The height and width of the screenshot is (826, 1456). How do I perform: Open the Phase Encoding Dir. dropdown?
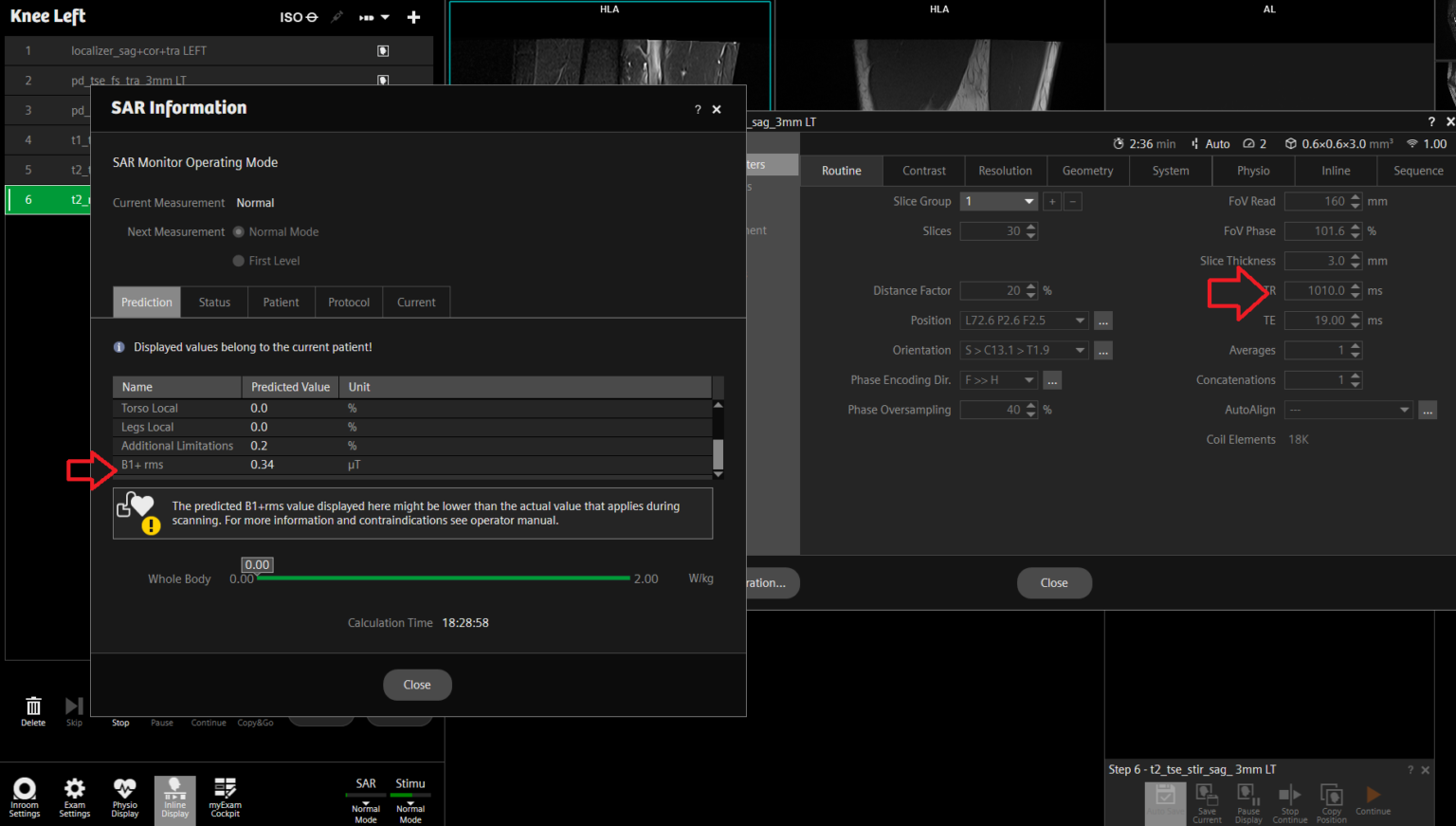pyautogui.click(x=1028, y=380)
